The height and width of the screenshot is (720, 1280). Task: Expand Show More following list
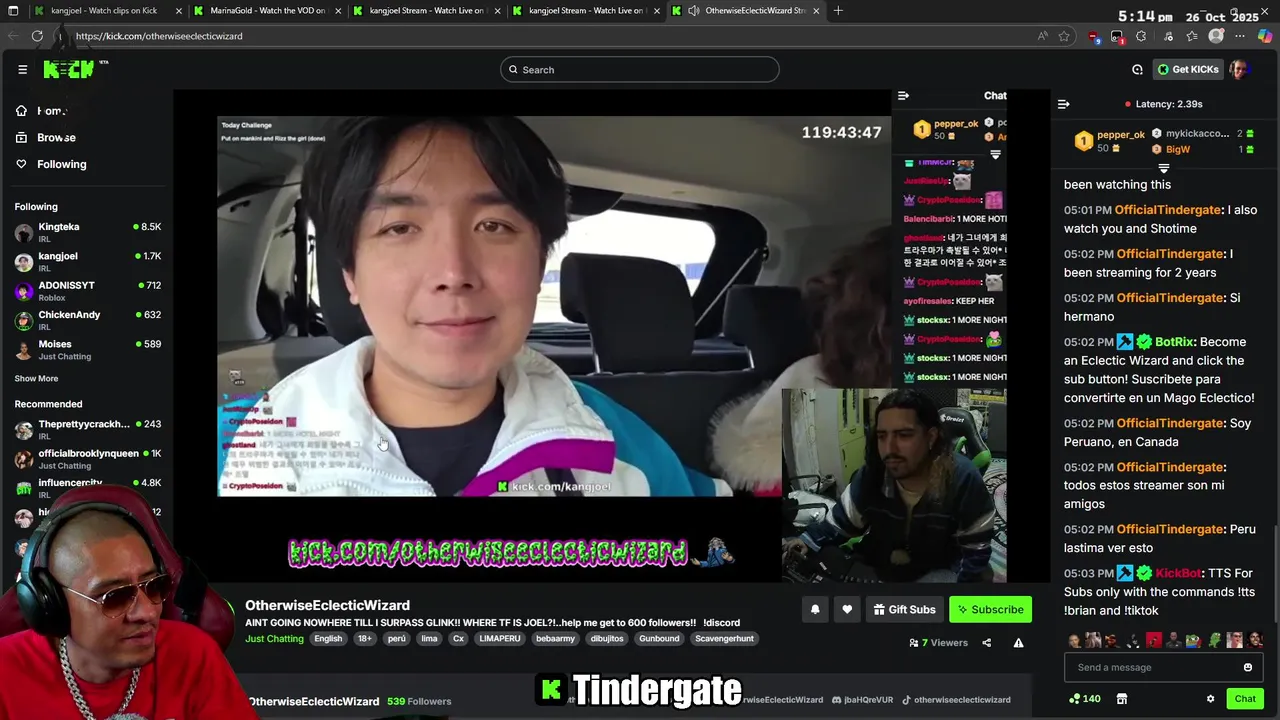click(x=36, y=378)
